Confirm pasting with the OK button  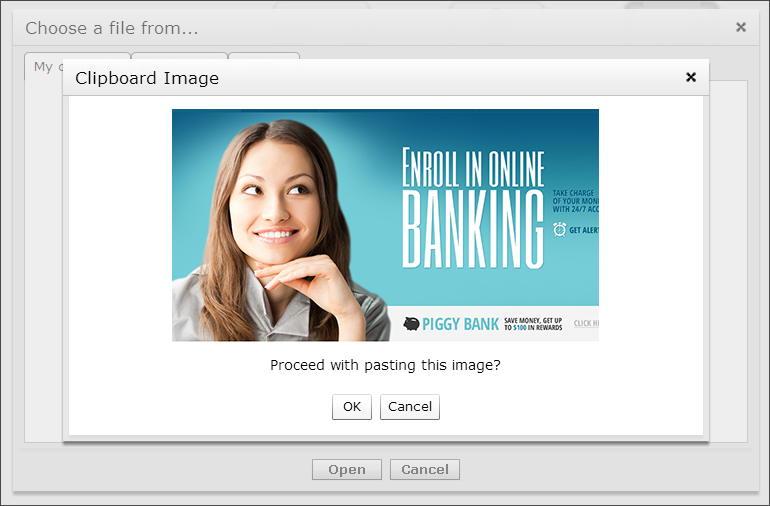point(352,407)
